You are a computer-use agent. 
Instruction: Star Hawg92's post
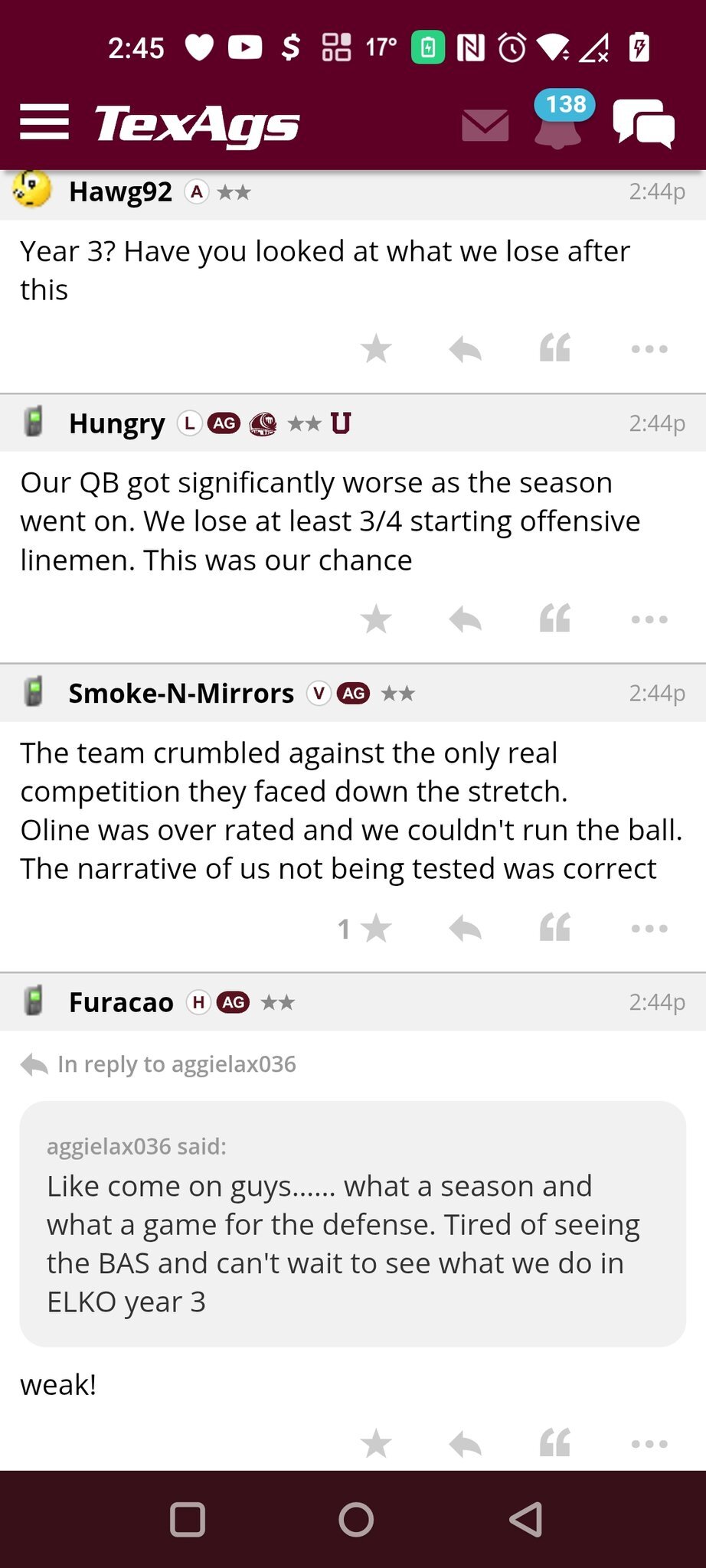coord(376,349)
